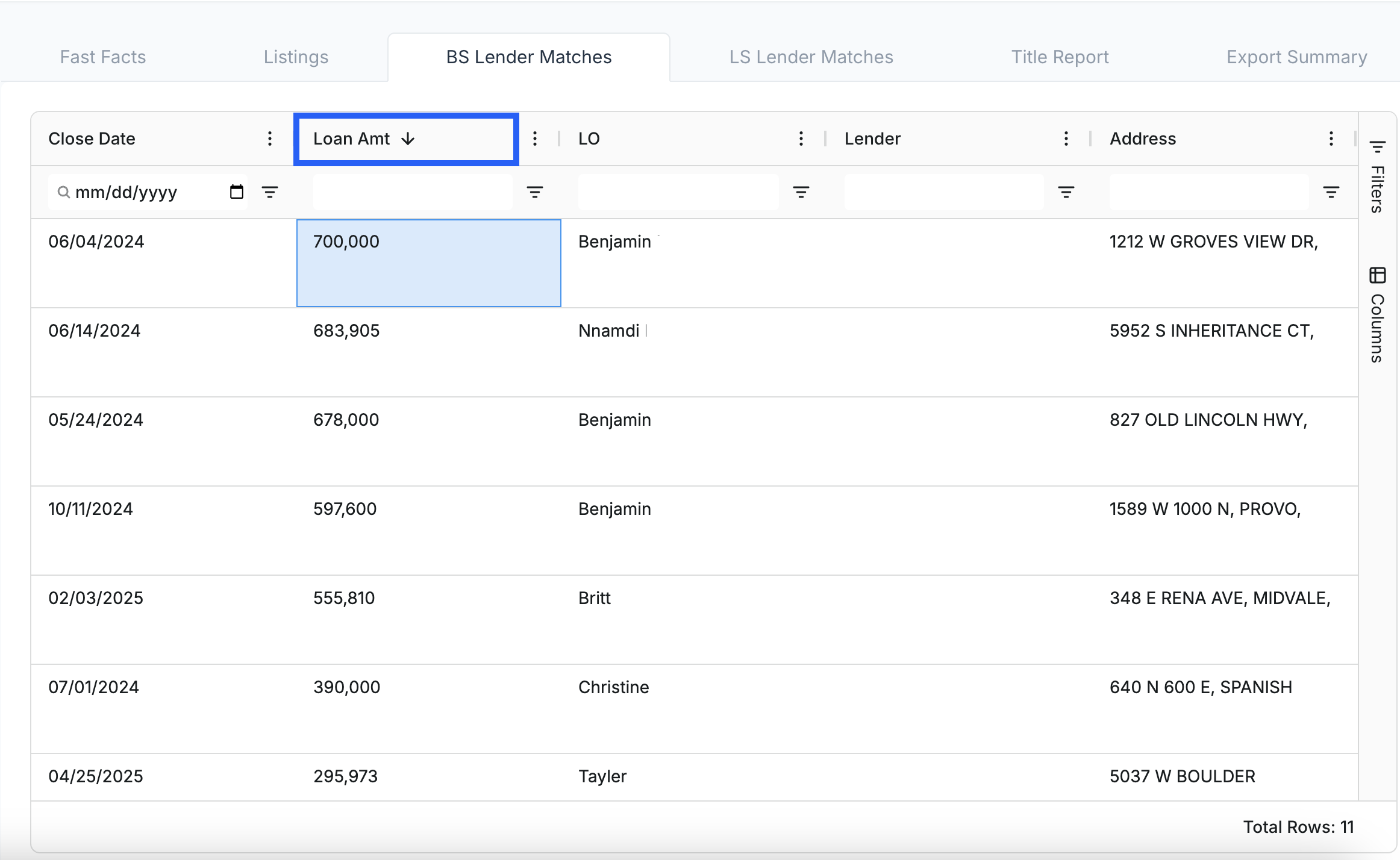Select the BS Lender Matches tab
Image resolution: width=1400 pixels, height=860 pixels.
tap(529, 57)
